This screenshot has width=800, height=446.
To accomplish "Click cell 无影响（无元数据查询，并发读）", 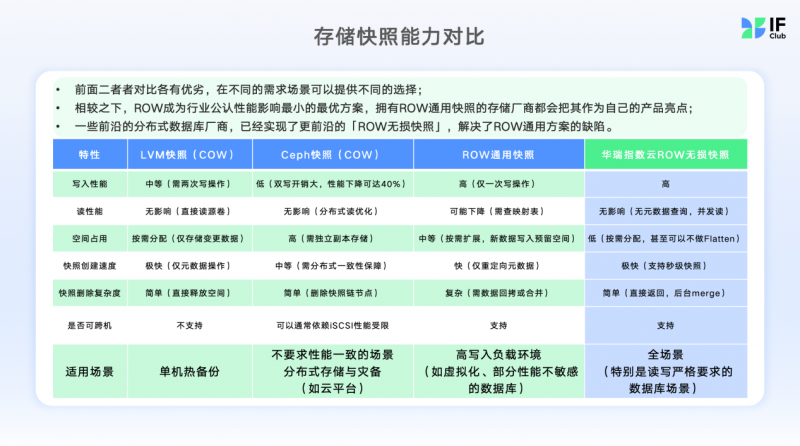I will coord(666,211).
